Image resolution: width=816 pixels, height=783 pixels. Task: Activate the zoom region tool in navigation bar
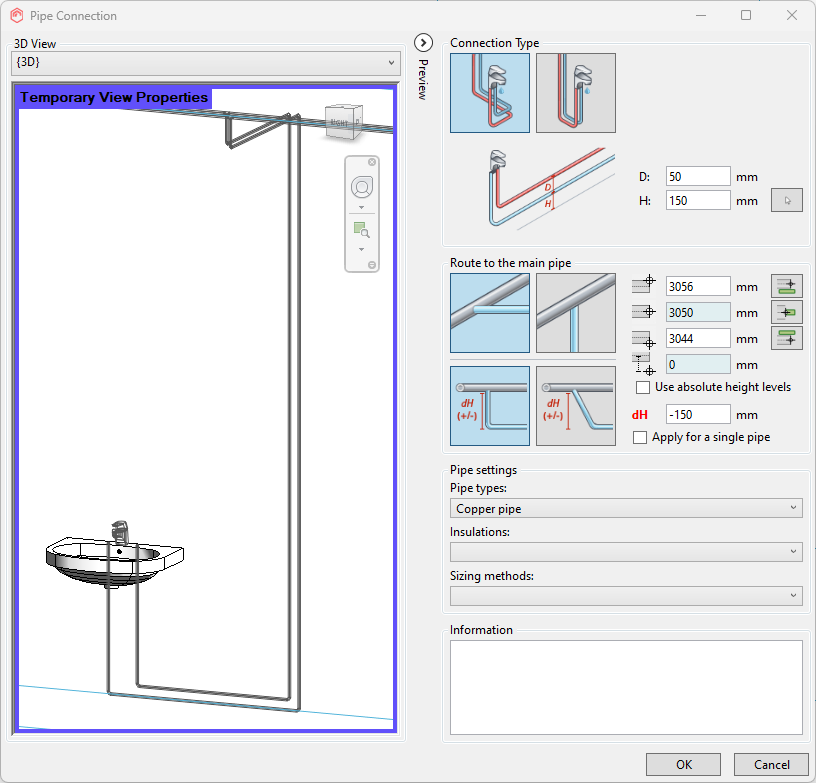pyautogui.click(x=361, y=230)
